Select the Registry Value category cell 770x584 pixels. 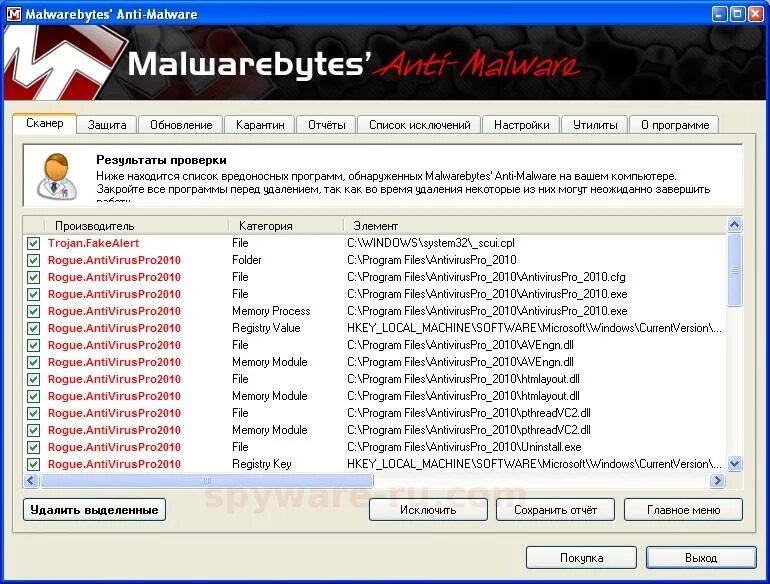coord(266,328)
